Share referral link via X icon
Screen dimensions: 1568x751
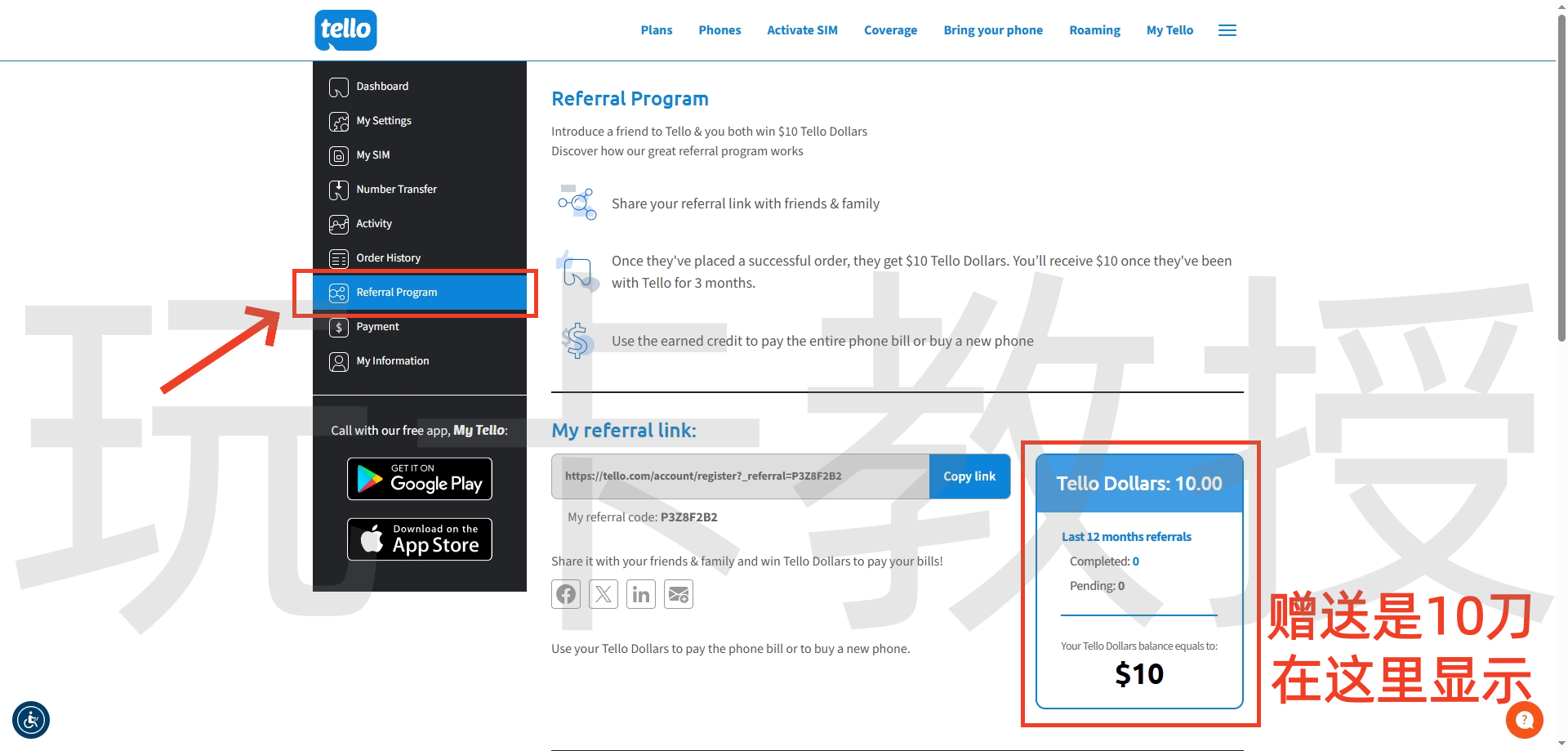tap(604, 594)
